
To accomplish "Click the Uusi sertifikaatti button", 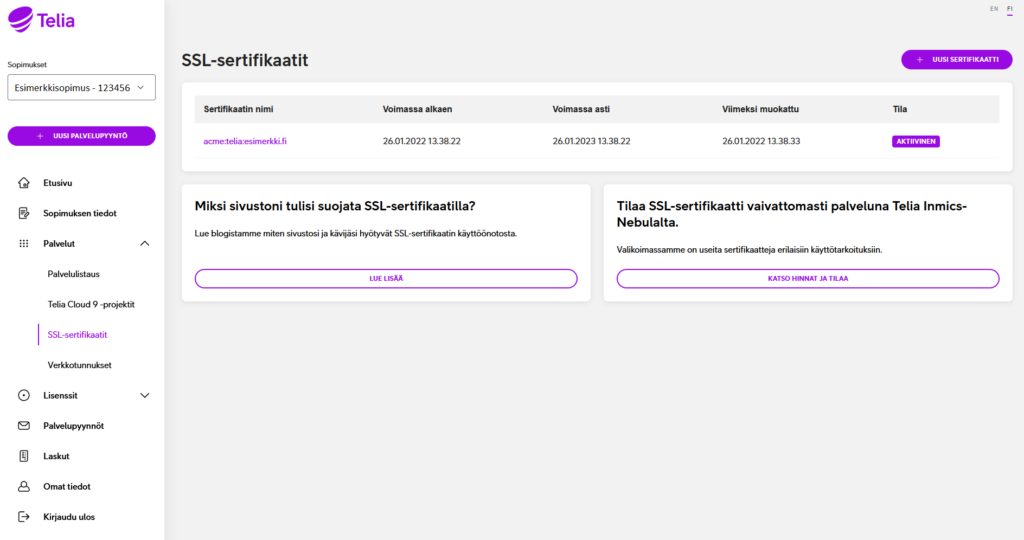I will tap(957, 59).
